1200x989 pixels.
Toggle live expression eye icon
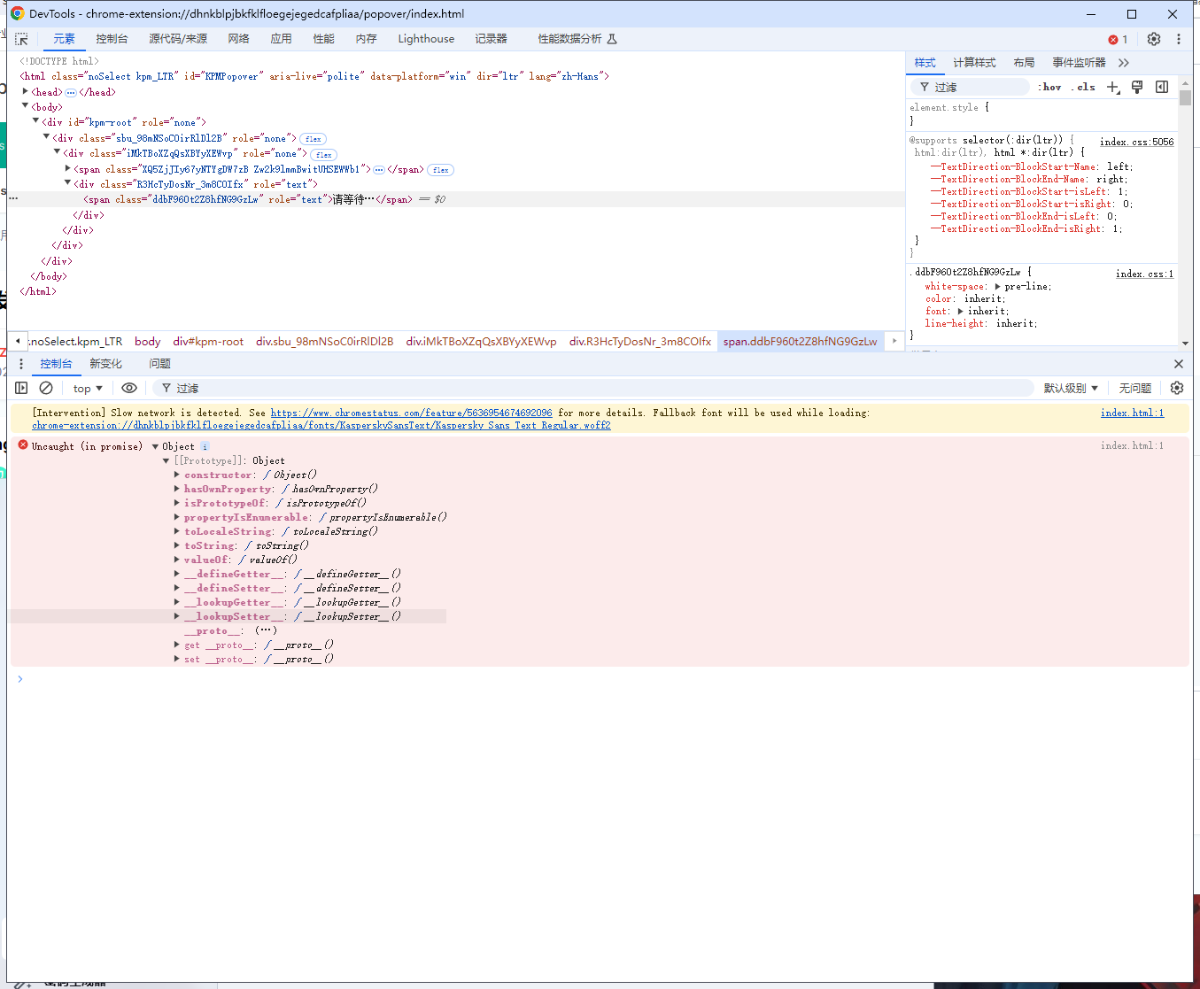(129, 388)
